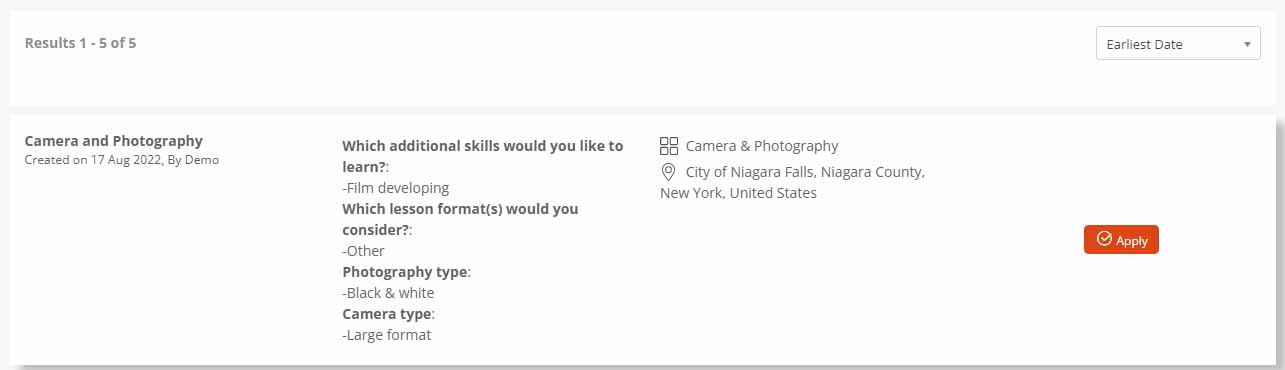Click the location pin icon
The height and width of the screenshot is (370, 1285).
[x=669, y=172]
